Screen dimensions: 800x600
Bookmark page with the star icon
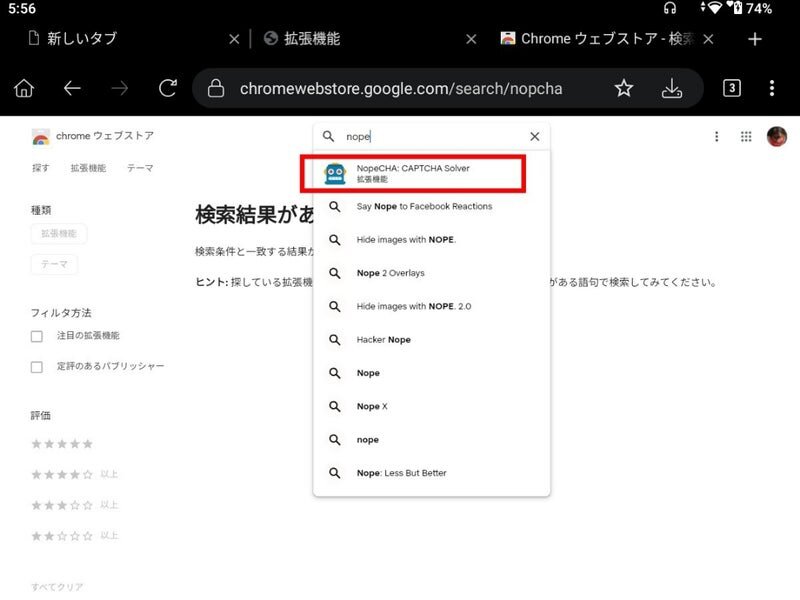click(623, 88)
